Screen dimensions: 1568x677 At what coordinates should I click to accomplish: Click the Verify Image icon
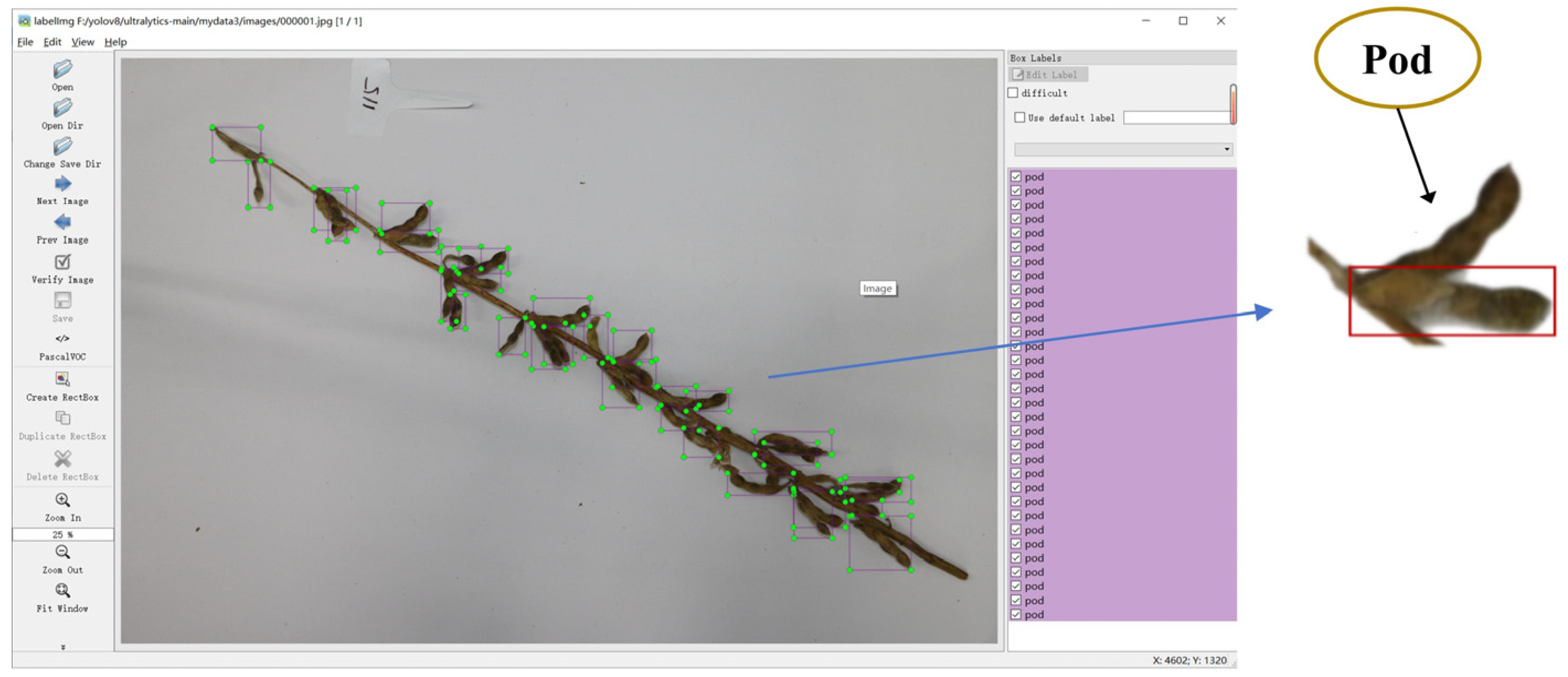(x=62, y=262)
